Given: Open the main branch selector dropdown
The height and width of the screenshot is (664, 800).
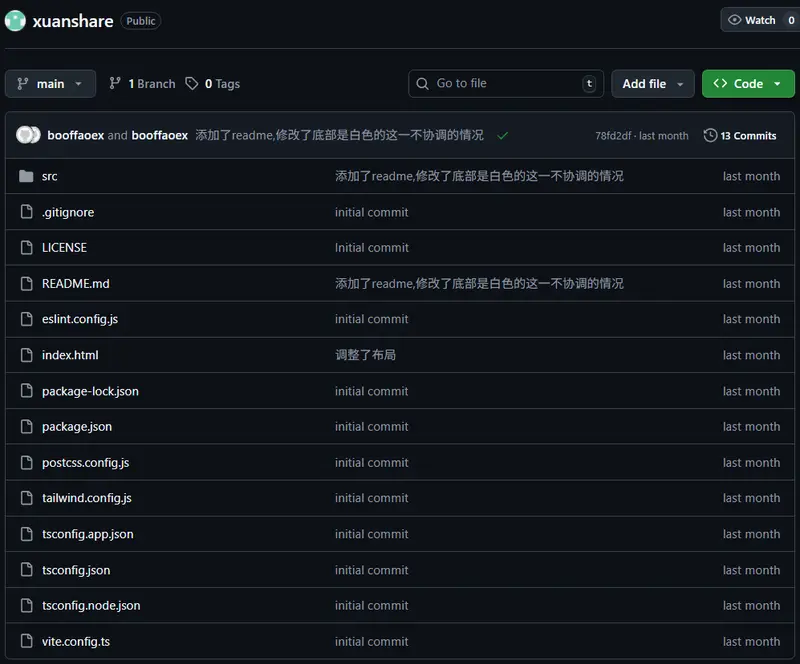Looking at the screenshot, I should [x=50, y=84].
